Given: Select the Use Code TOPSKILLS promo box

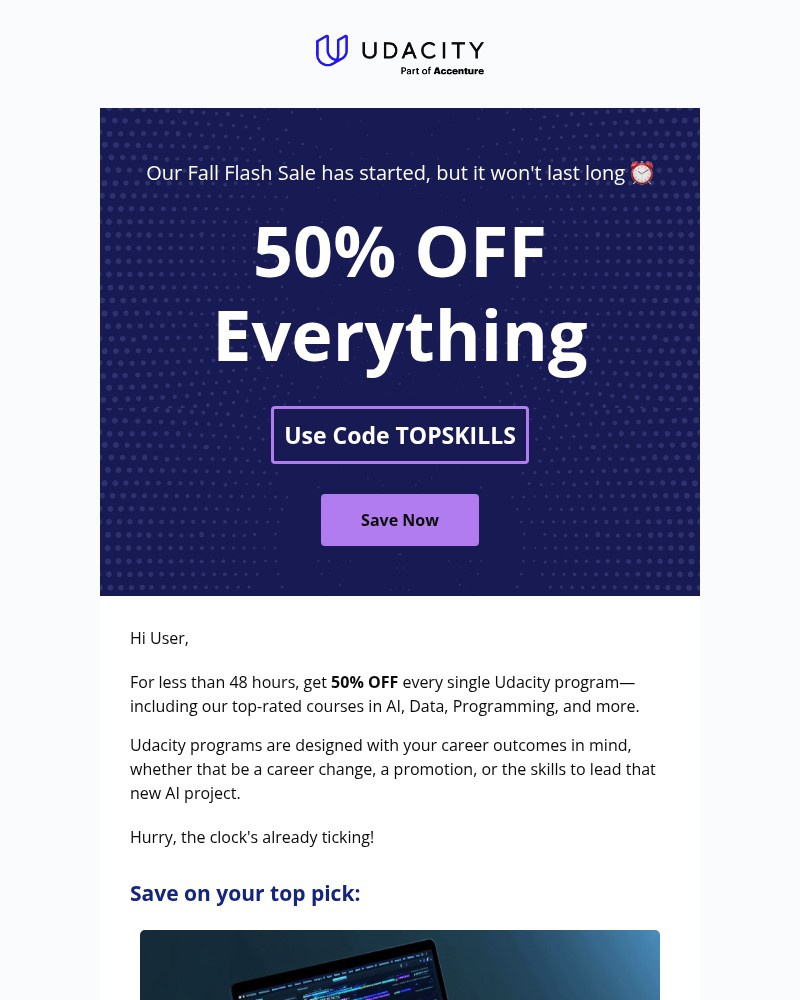Looking at the screenshot, I should [x=400, y=435].
